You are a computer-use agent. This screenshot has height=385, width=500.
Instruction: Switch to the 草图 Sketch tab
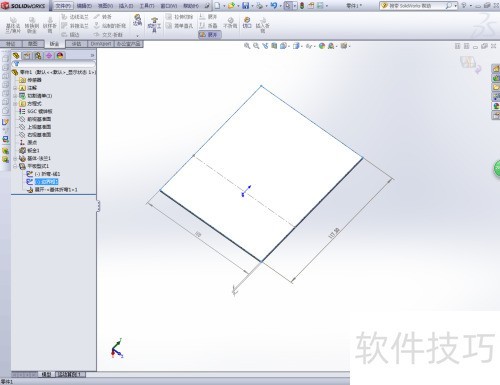(32, 44)
